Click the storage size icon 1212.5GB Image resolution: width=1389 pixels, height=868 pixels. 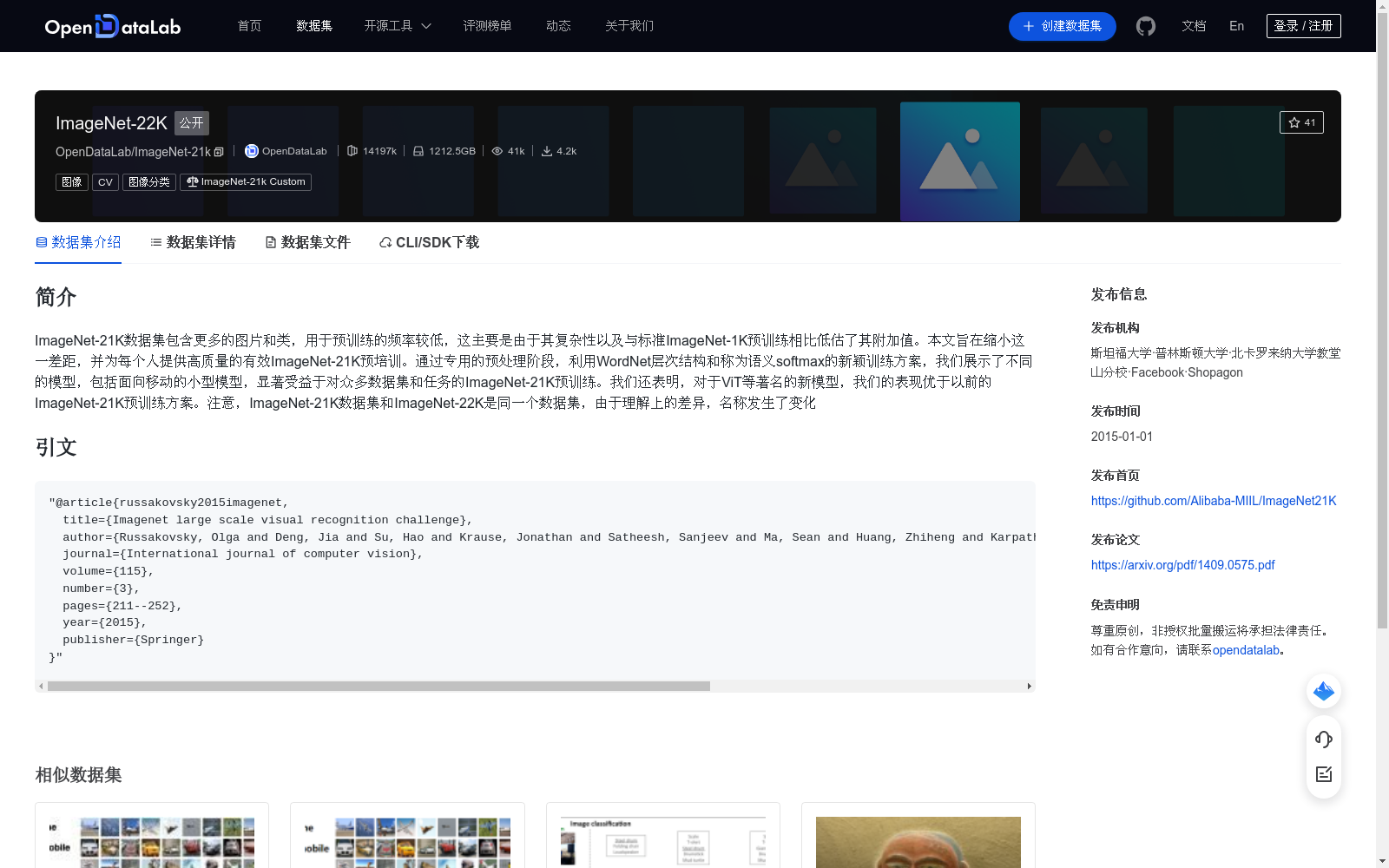click(x=418, y=151)
